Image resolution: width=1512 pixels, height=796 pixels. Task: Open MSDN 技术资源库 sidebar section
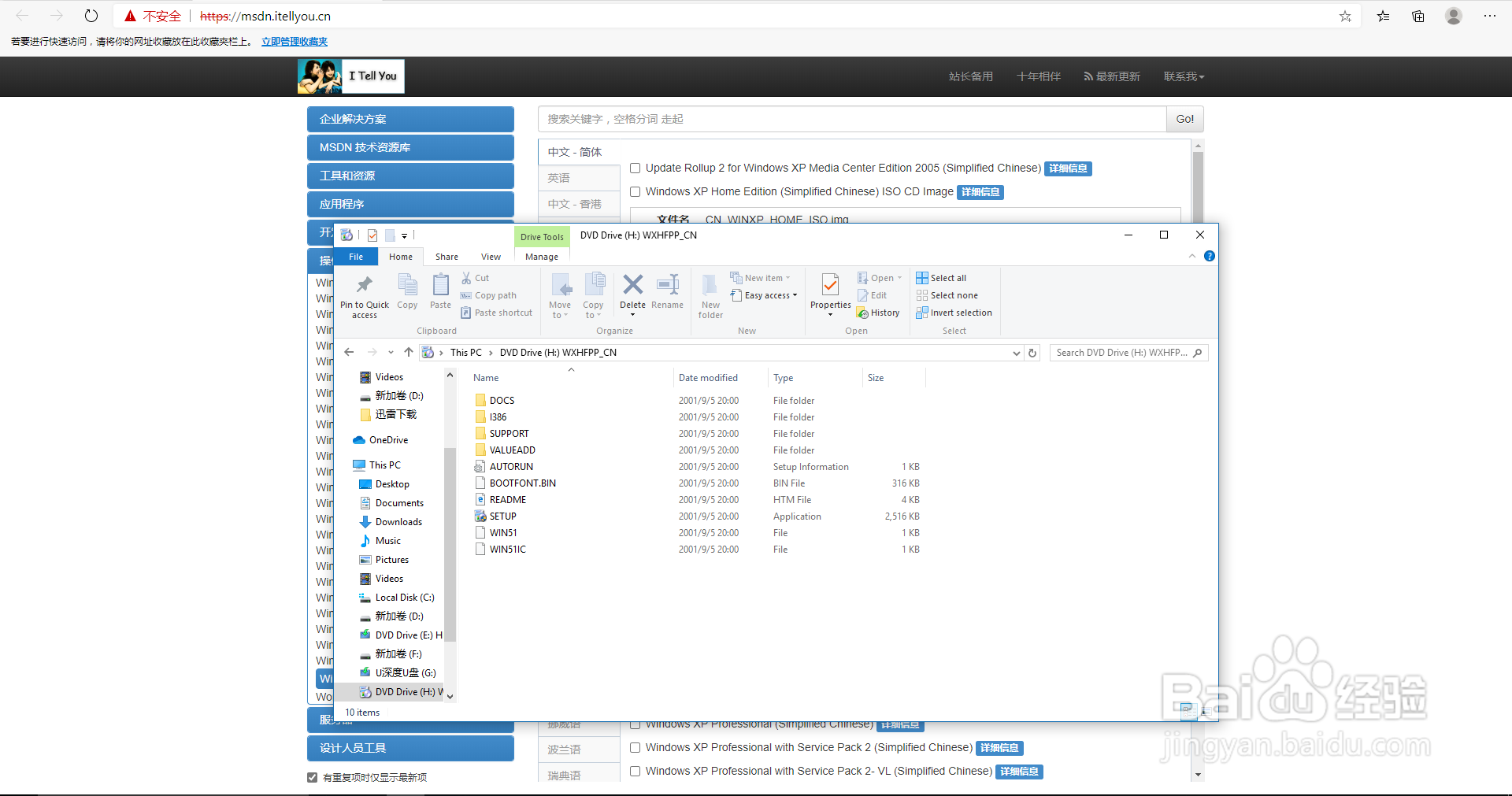[x=410, y=147]
